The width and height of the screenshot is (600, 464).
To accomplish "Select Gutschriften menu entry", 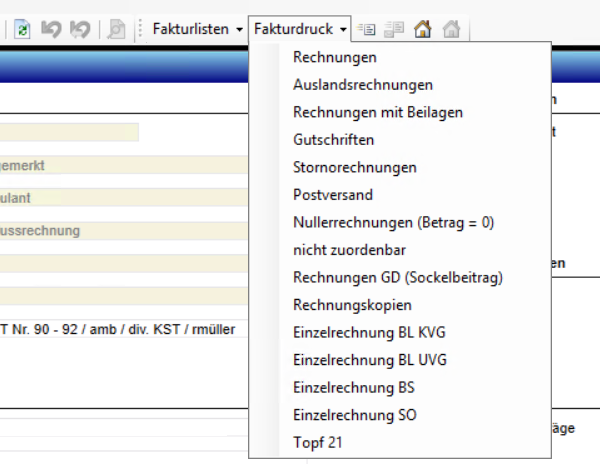I will (x=400, y=140).
